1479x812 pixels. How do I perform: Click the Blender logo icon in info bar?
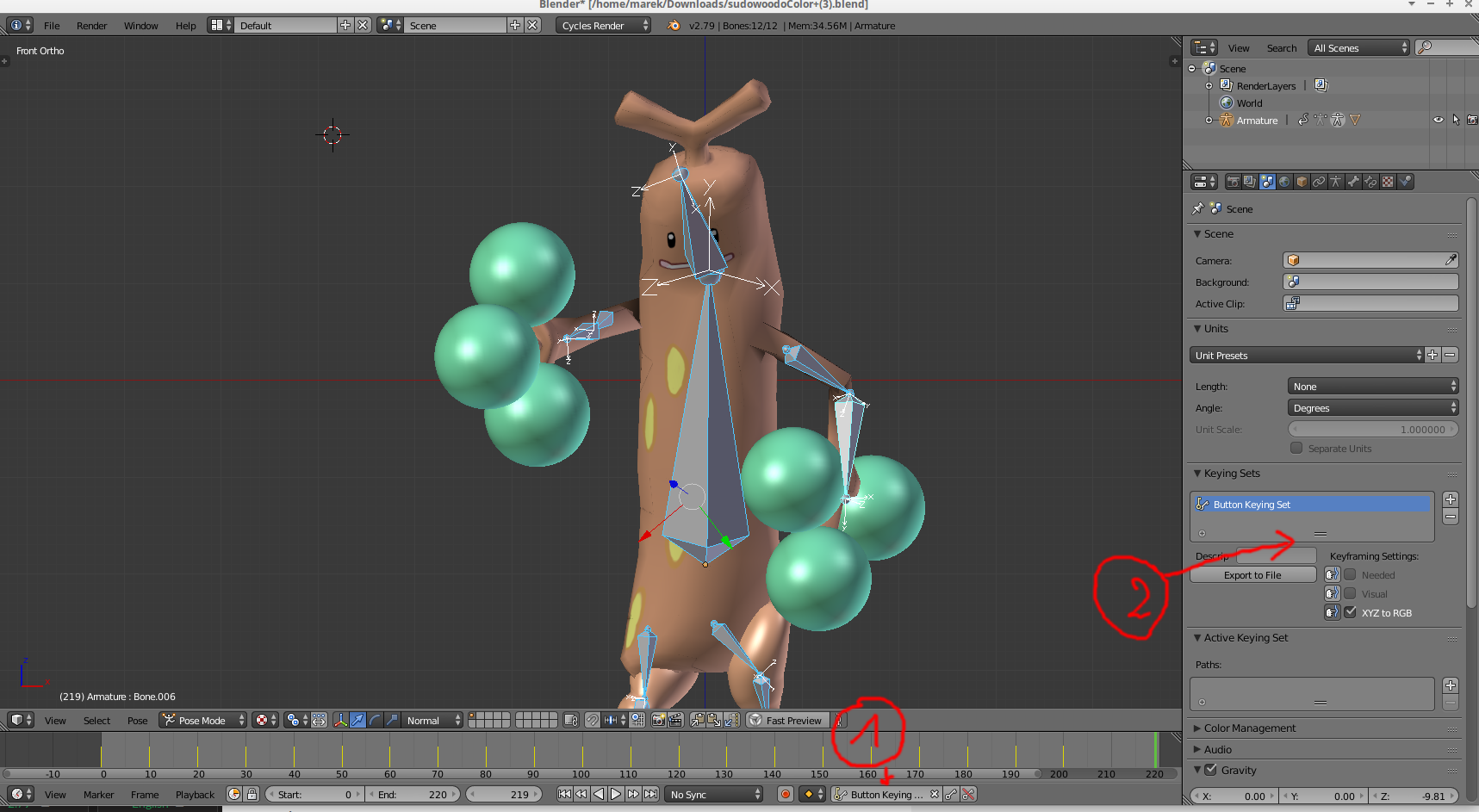674,26
